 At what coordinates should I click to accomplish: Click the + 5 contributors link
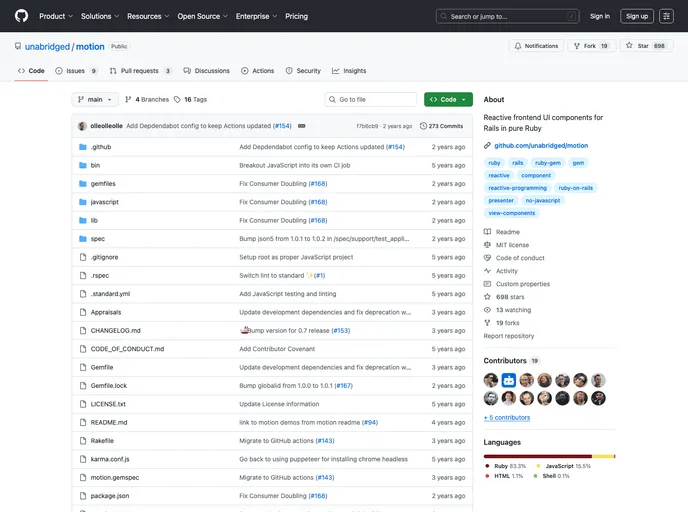[x=507, y=418]
